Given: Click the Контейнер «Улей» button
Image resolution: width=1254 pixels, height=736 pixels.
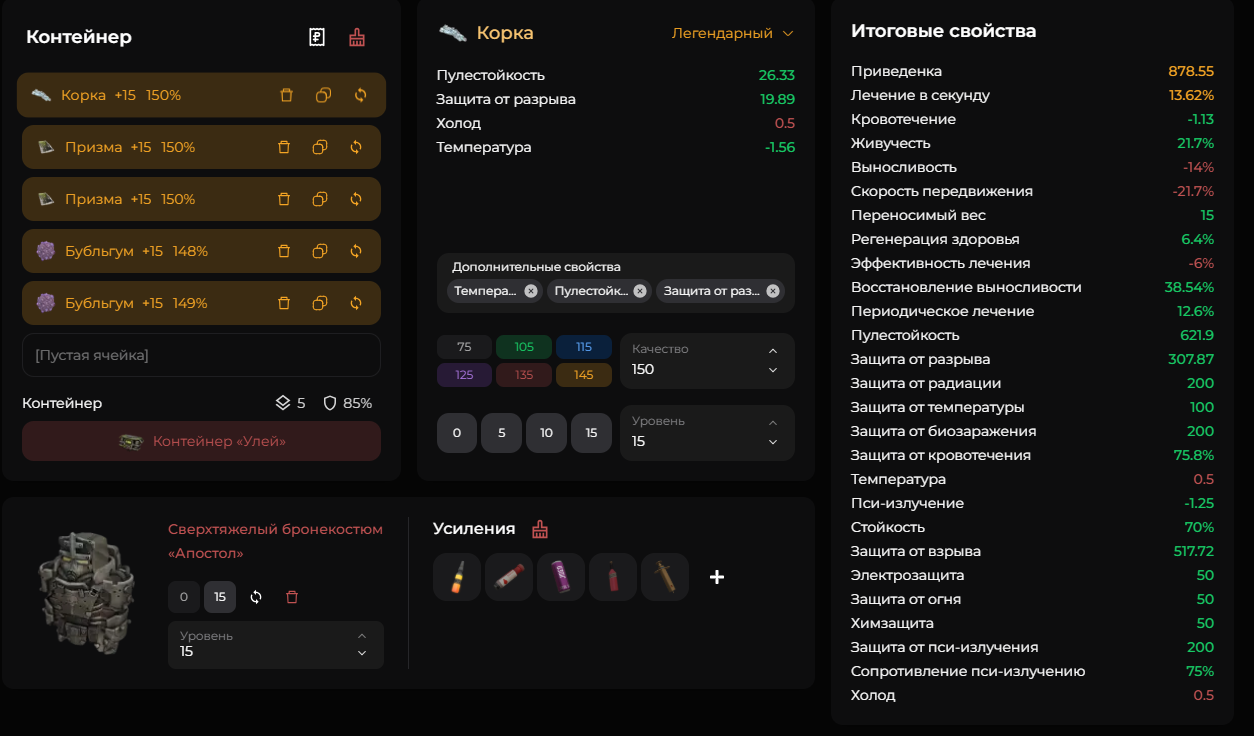Looking at the screenshot, I should tap(201, 441).
